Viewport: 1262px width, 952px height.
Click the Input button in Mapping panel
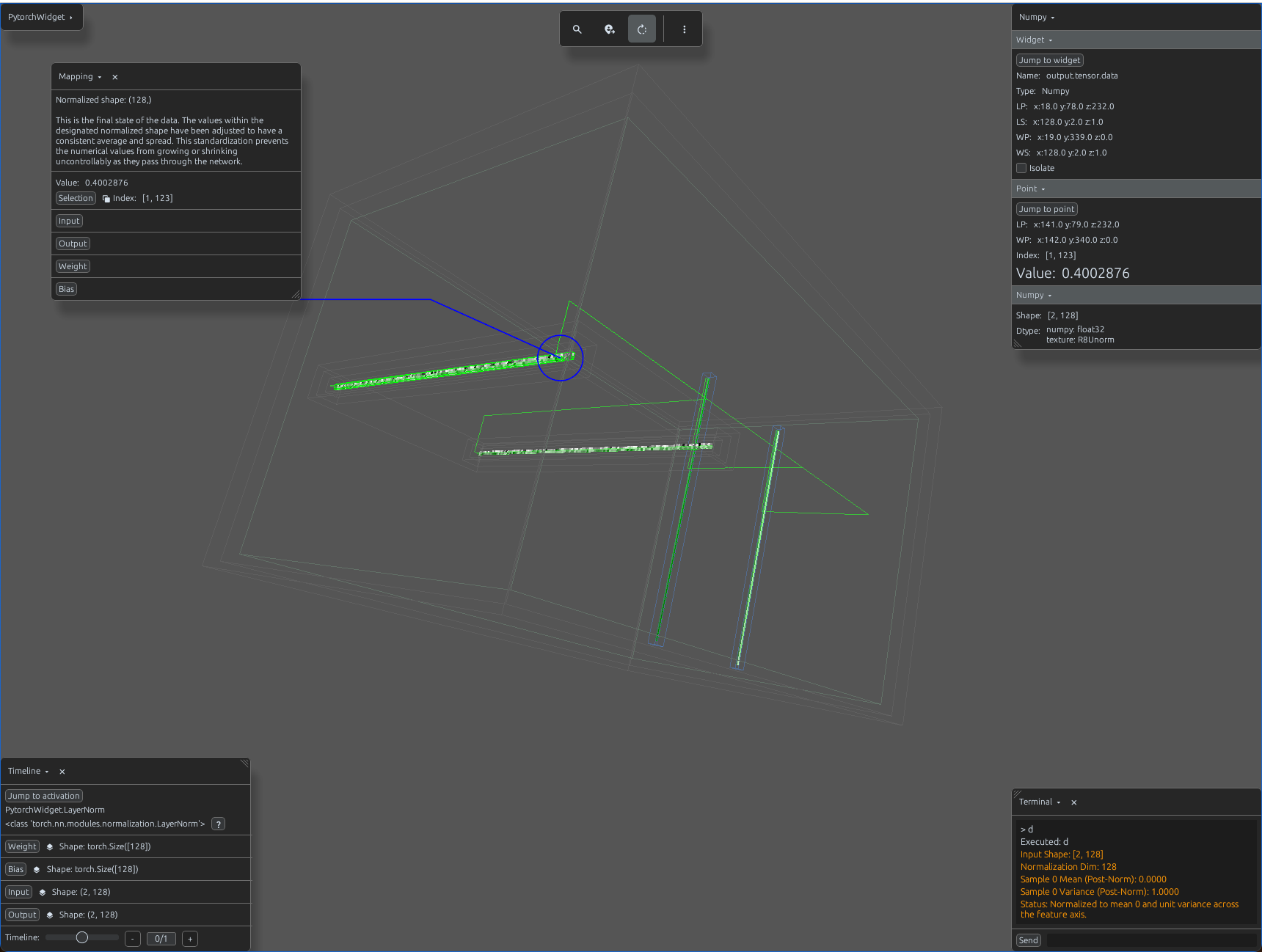tap(69, 221)
